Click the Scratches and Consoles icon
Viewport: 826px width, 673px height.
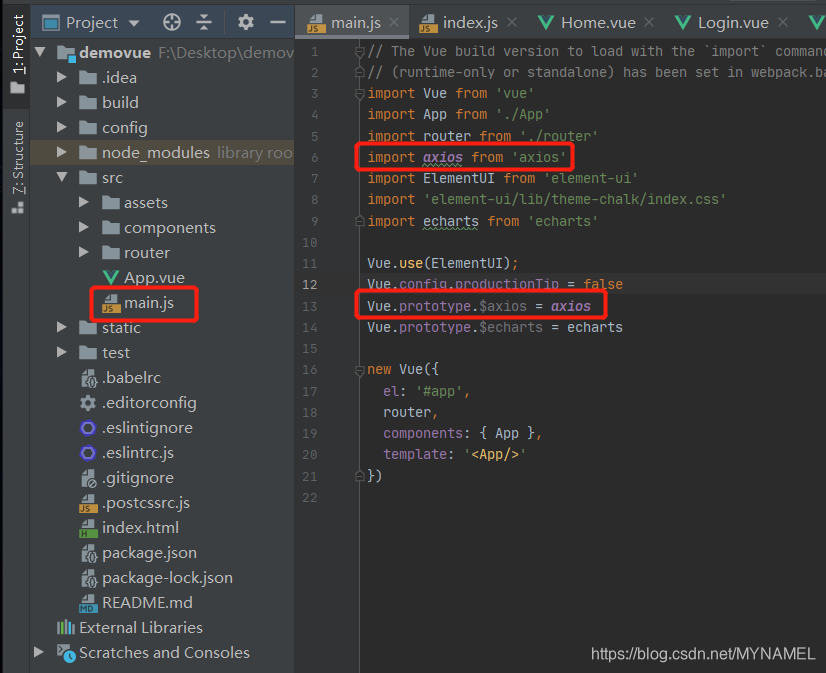point(66,653)
